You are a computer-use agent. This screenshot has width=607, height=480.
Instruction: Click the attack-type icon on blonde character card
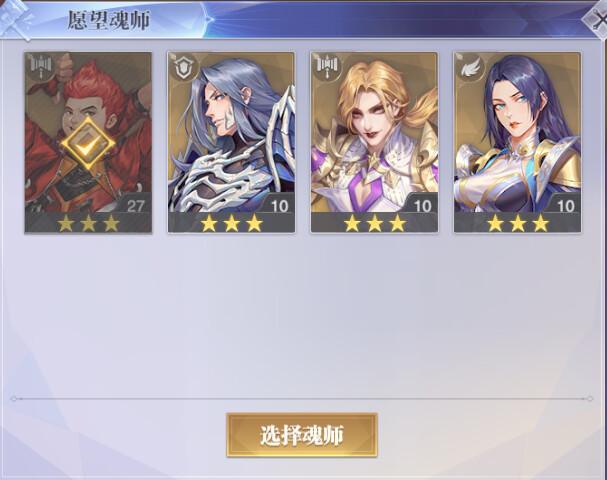(327, 67)
